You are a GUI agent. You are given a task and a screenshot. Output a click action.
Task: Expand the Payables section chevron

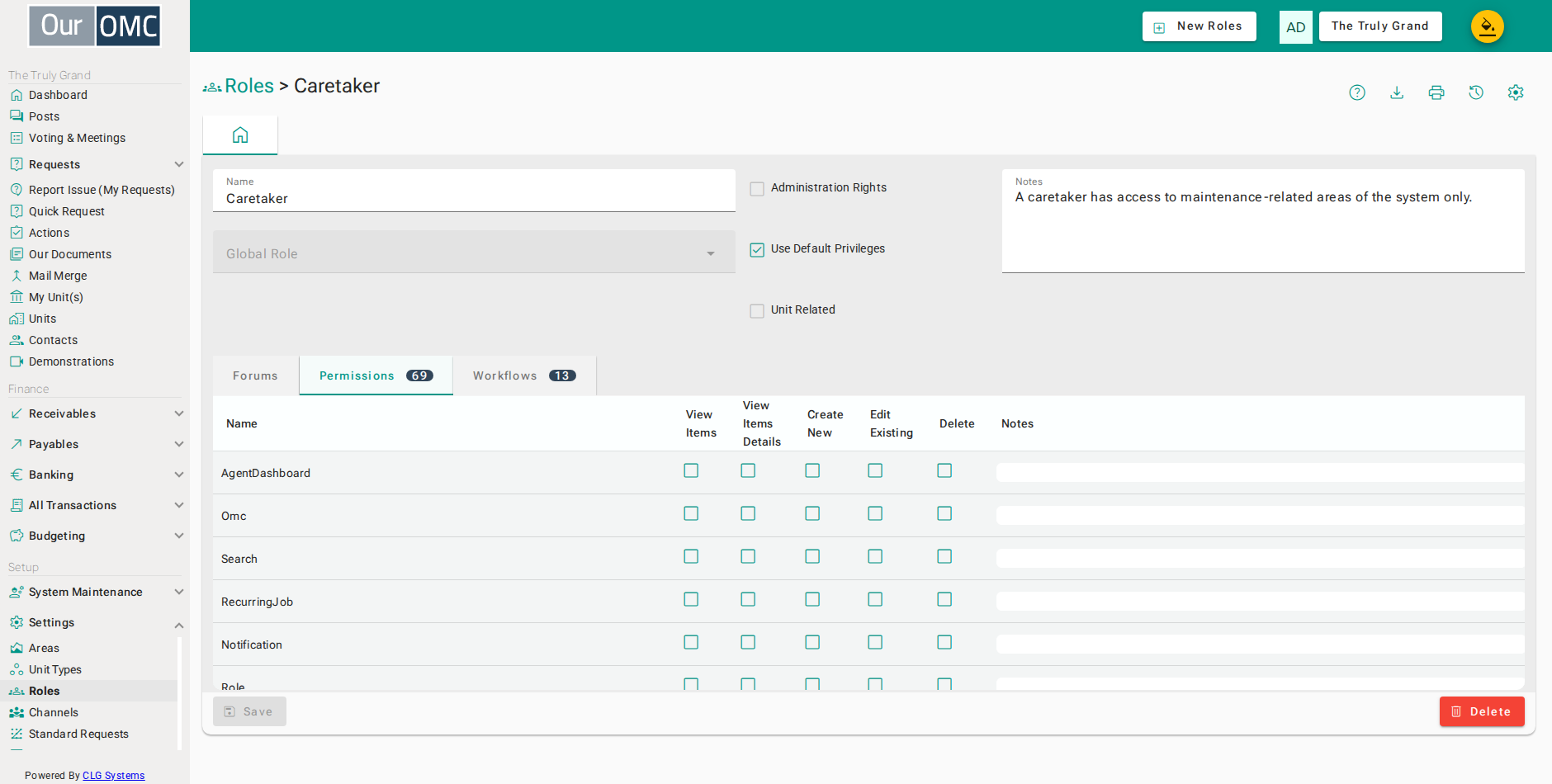(x=179, y=444)
